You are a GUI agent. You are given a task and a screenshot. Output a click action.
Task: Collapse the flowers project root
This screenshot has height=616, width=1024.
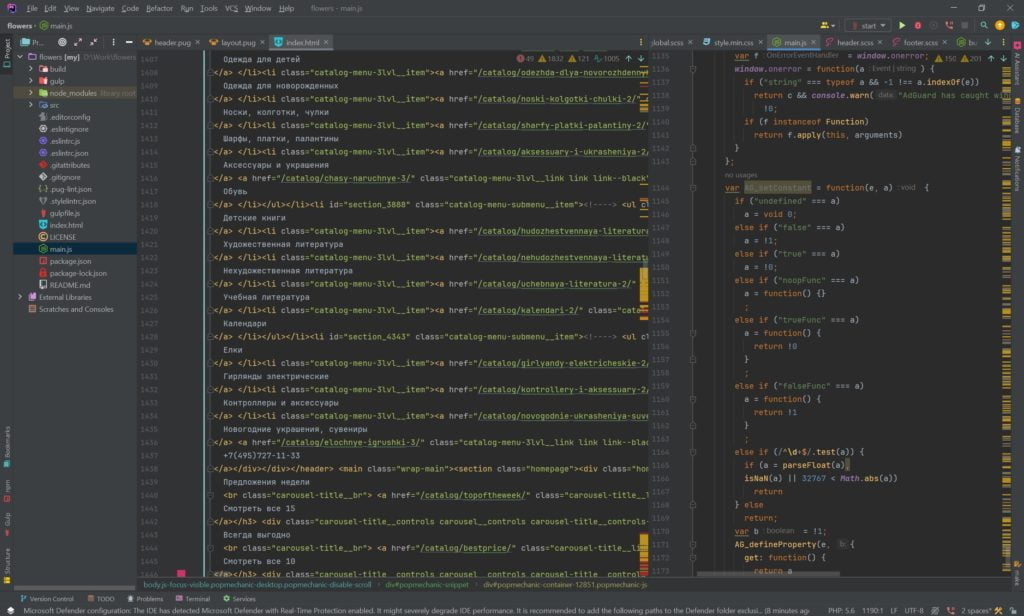point(20,57)
